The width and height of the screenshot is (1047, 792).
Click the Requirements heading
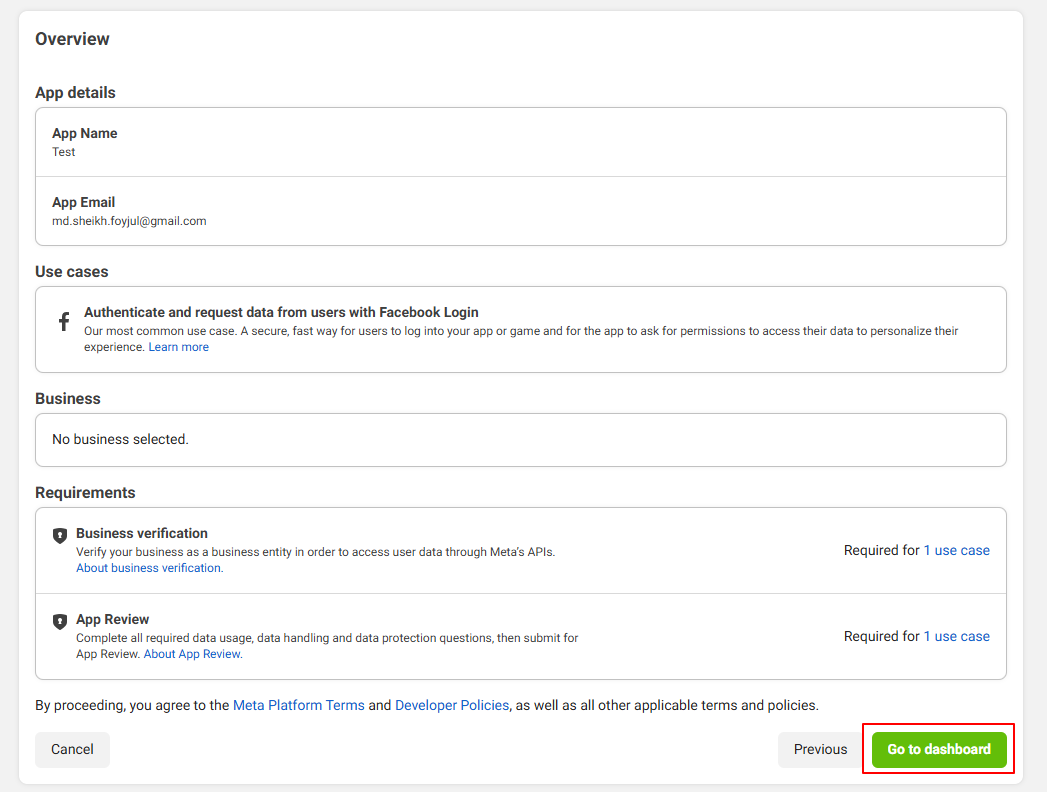point(85,493)
